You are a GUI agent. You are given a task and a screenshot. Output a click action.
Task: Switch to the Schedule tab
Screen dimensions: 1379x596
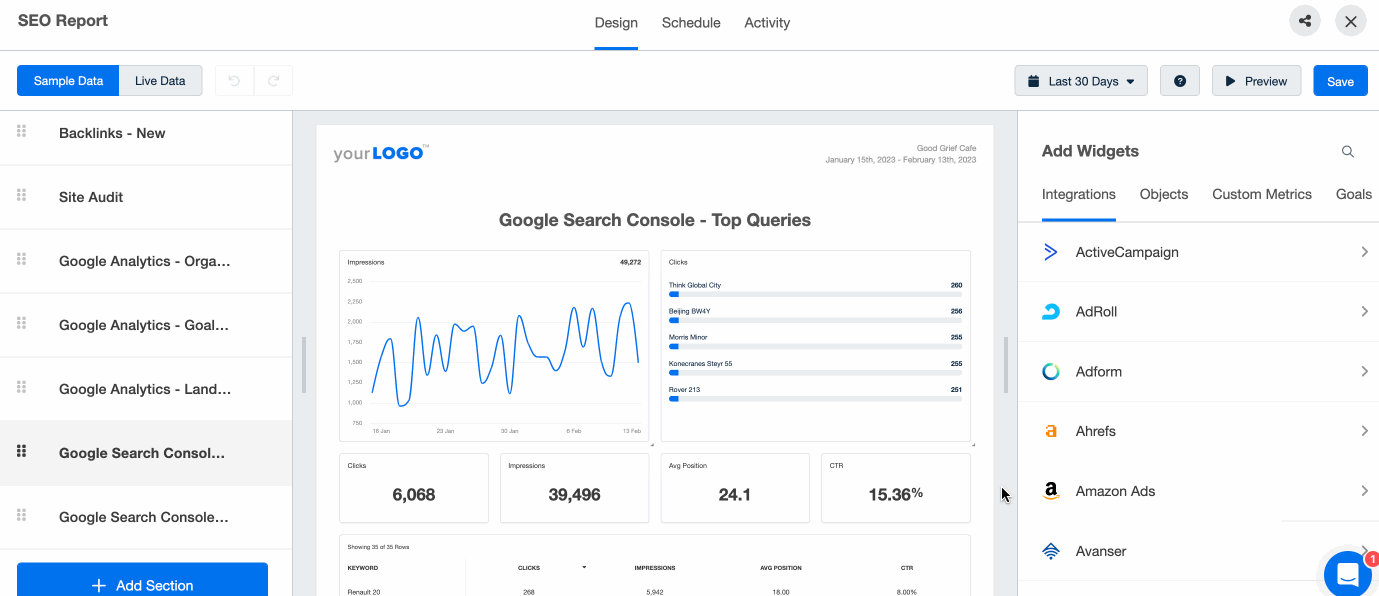pyautogui.click(x=690, y=22)
